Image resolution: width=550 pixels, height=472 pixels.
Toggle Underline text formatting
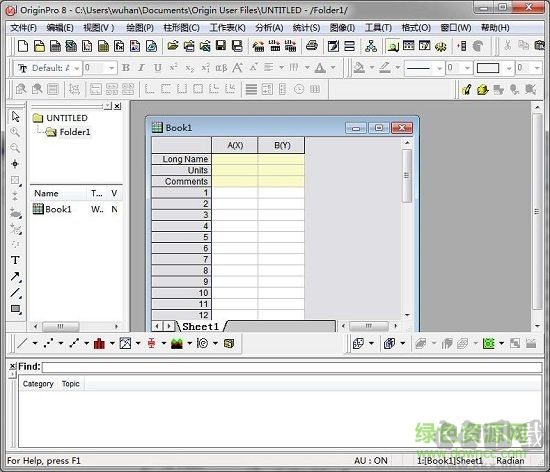pyautogui.click(x=158, y=68)
